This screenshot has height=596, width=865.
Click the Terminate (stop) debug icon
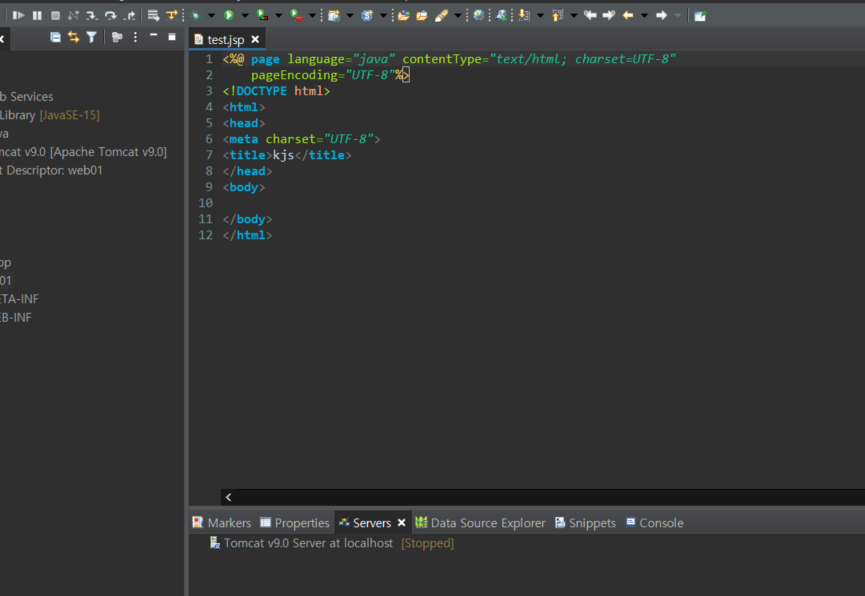point(55,15)
